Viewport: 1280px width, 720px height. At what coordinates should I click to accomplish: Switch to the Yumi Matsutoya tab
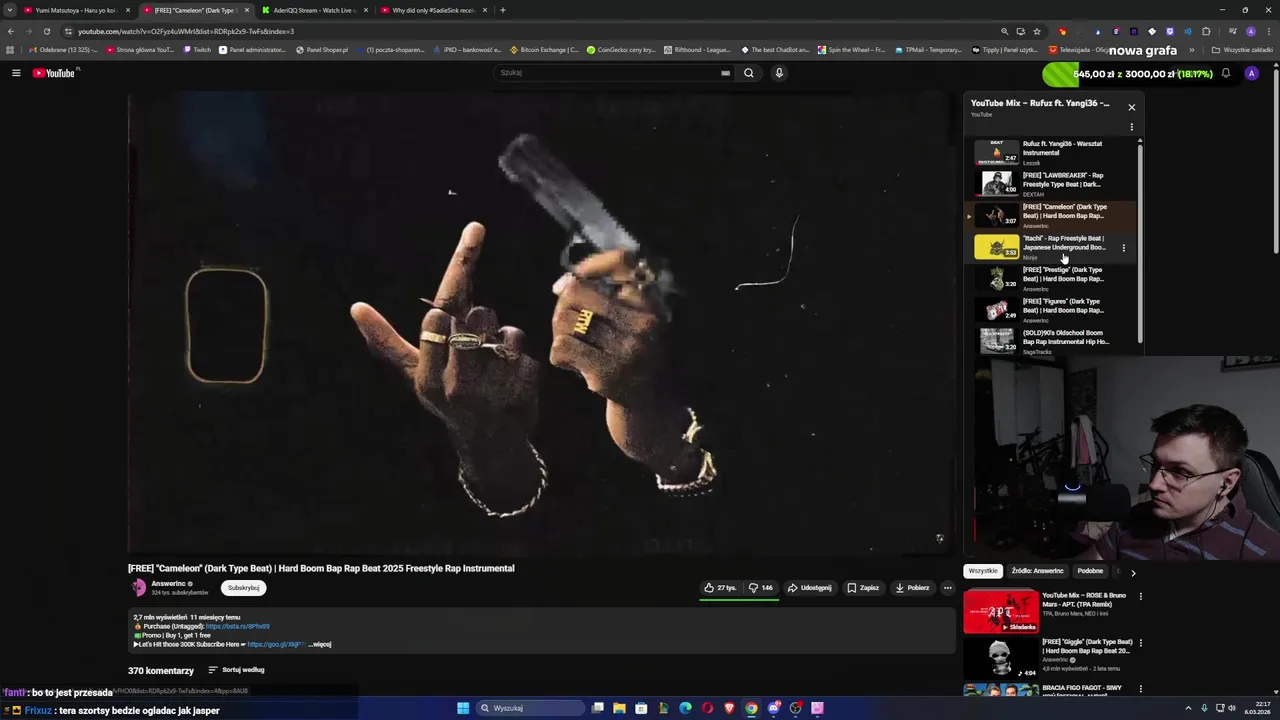coord(77,10)
